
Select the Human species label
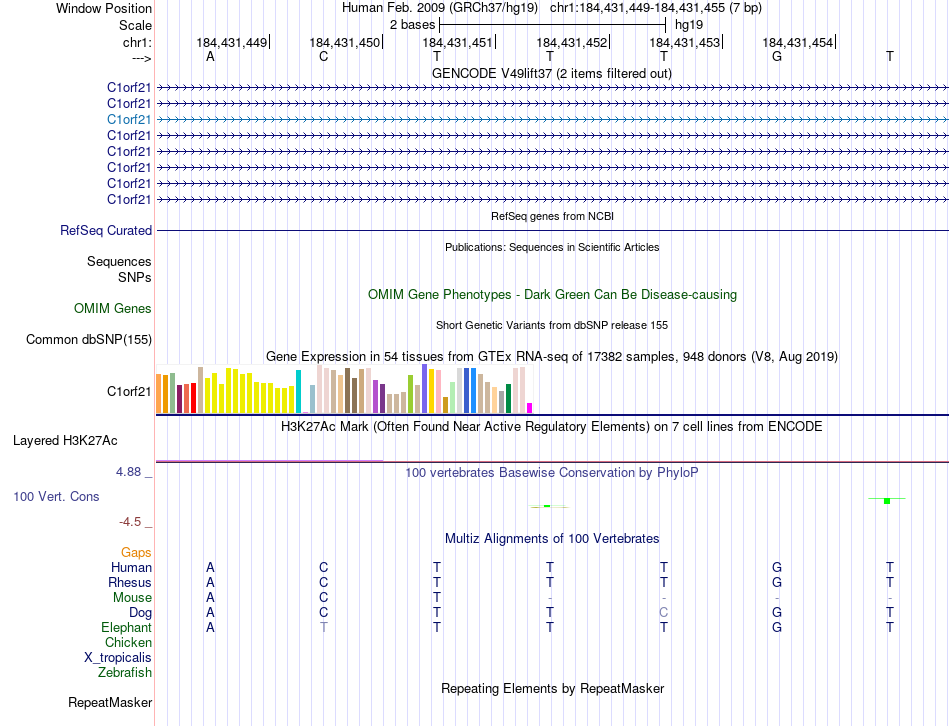point(131,567)
